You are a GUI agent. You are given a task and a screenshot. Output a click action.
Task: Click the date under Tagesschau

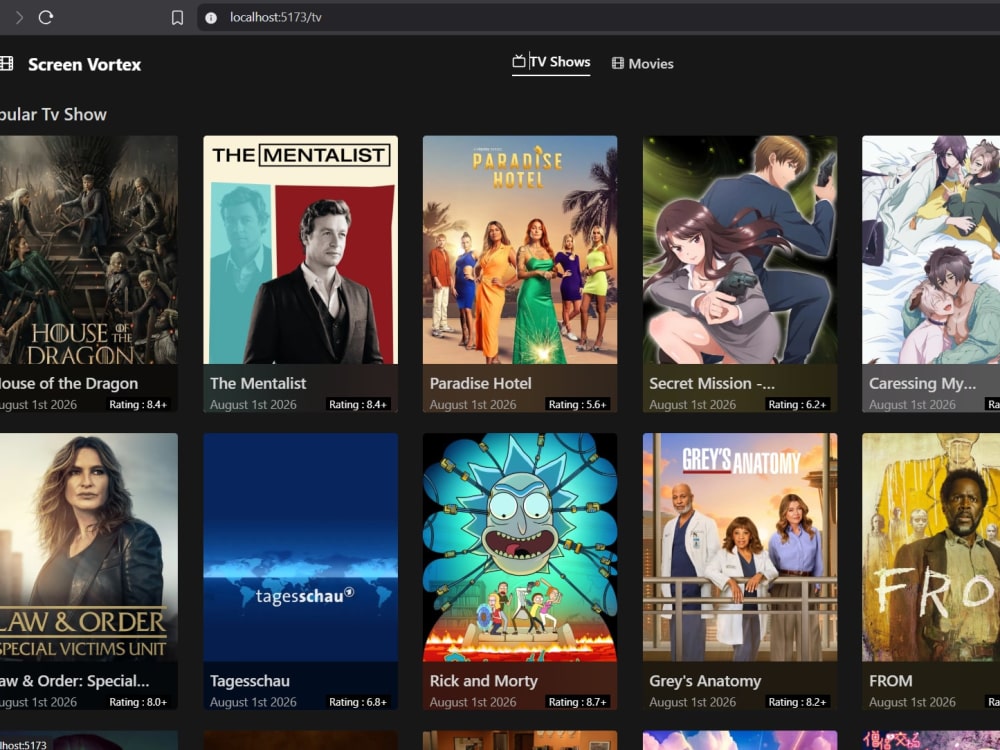pyautogui.click(x=253, y=702)
